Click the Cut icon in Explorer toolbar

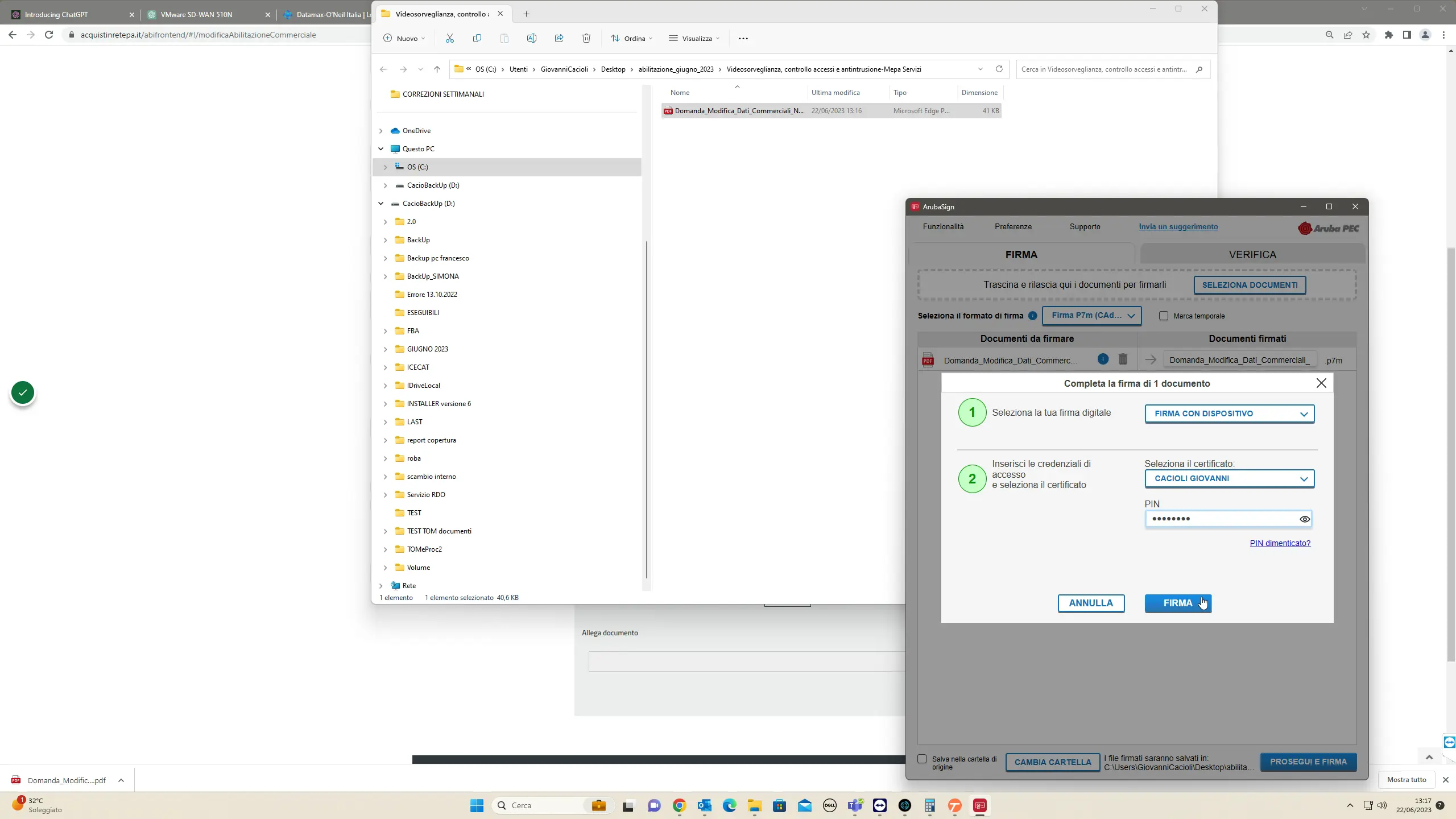pos(449,38)
